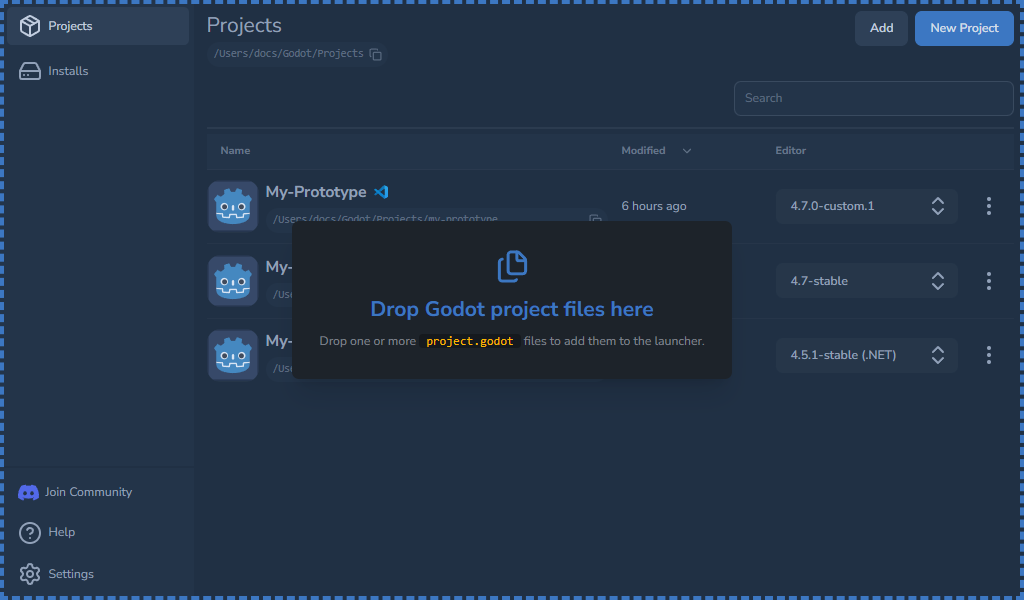Open the Help page
Image resolution: width=1024 pixels, height=600 pixels.
[47, 532]
